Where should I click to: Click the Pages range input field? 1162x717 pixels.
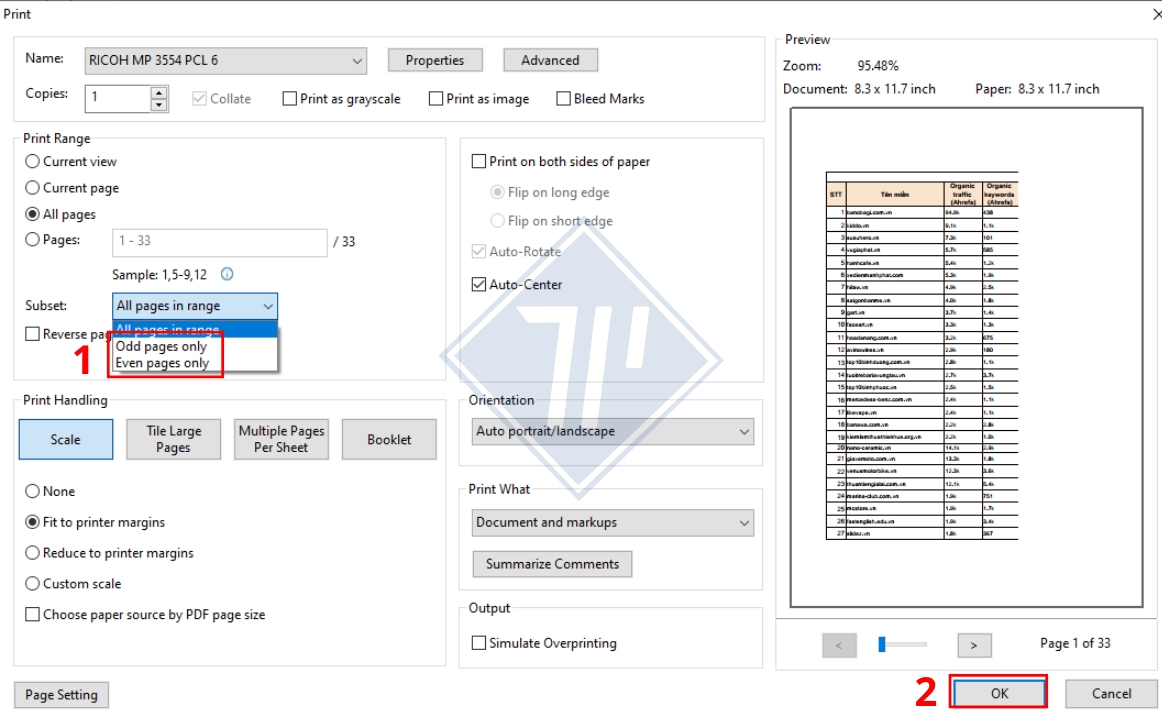tap(219, 242)
